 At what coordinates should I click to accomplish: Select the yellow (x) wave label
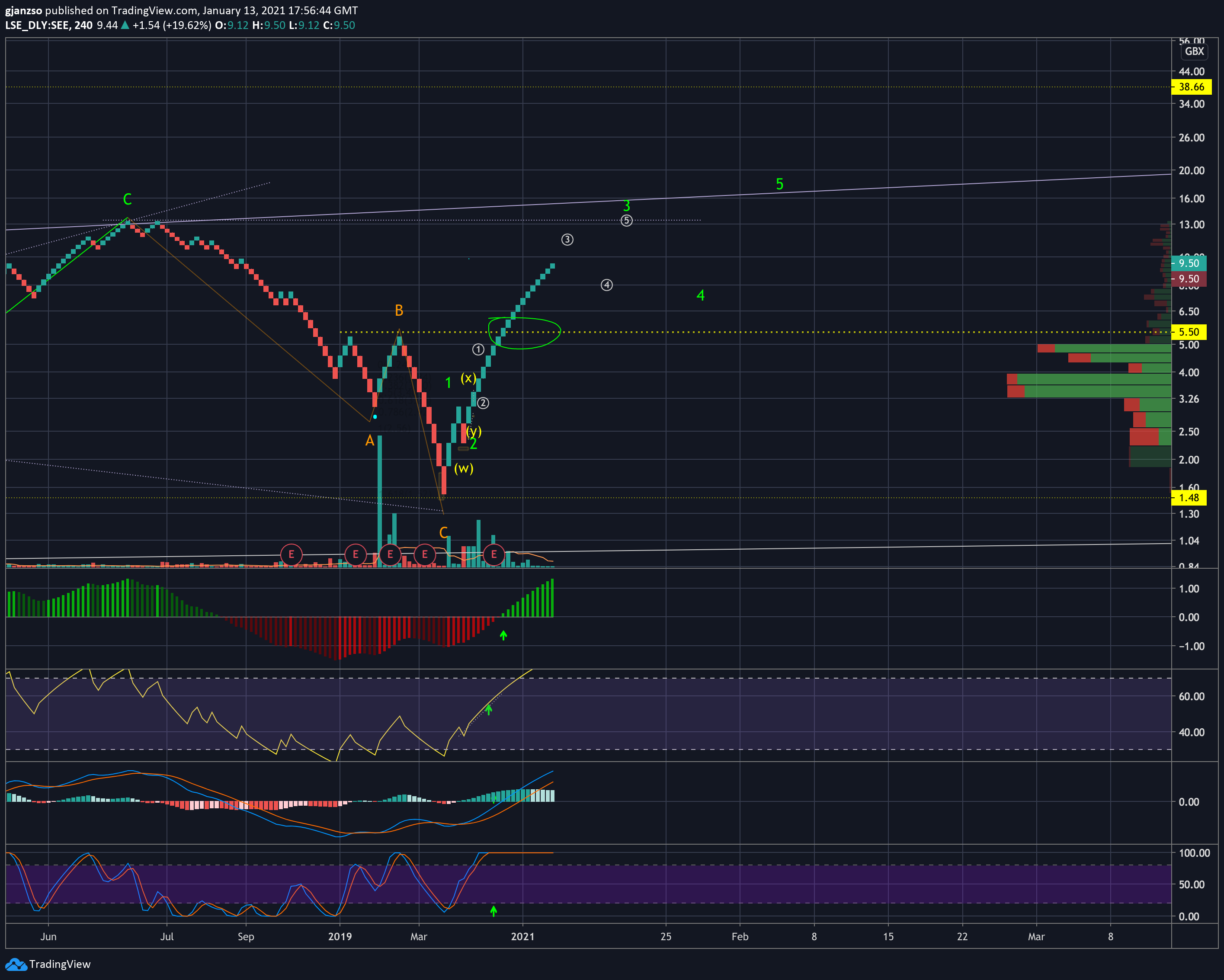tap(468, 378)
